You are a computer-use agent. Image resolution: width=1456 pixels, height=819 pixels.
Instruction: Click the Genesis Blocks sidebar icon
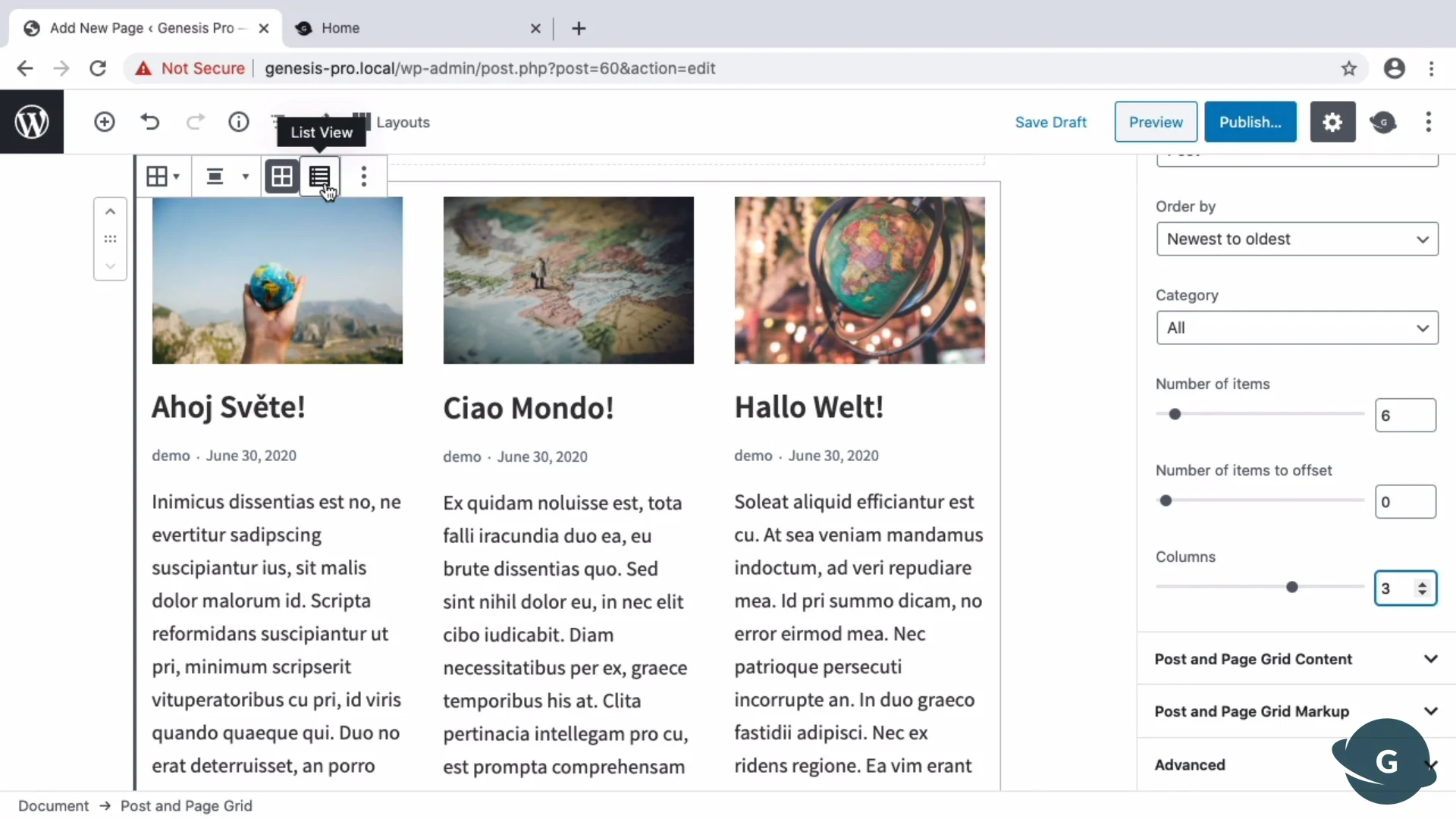tap(1383, 122)
